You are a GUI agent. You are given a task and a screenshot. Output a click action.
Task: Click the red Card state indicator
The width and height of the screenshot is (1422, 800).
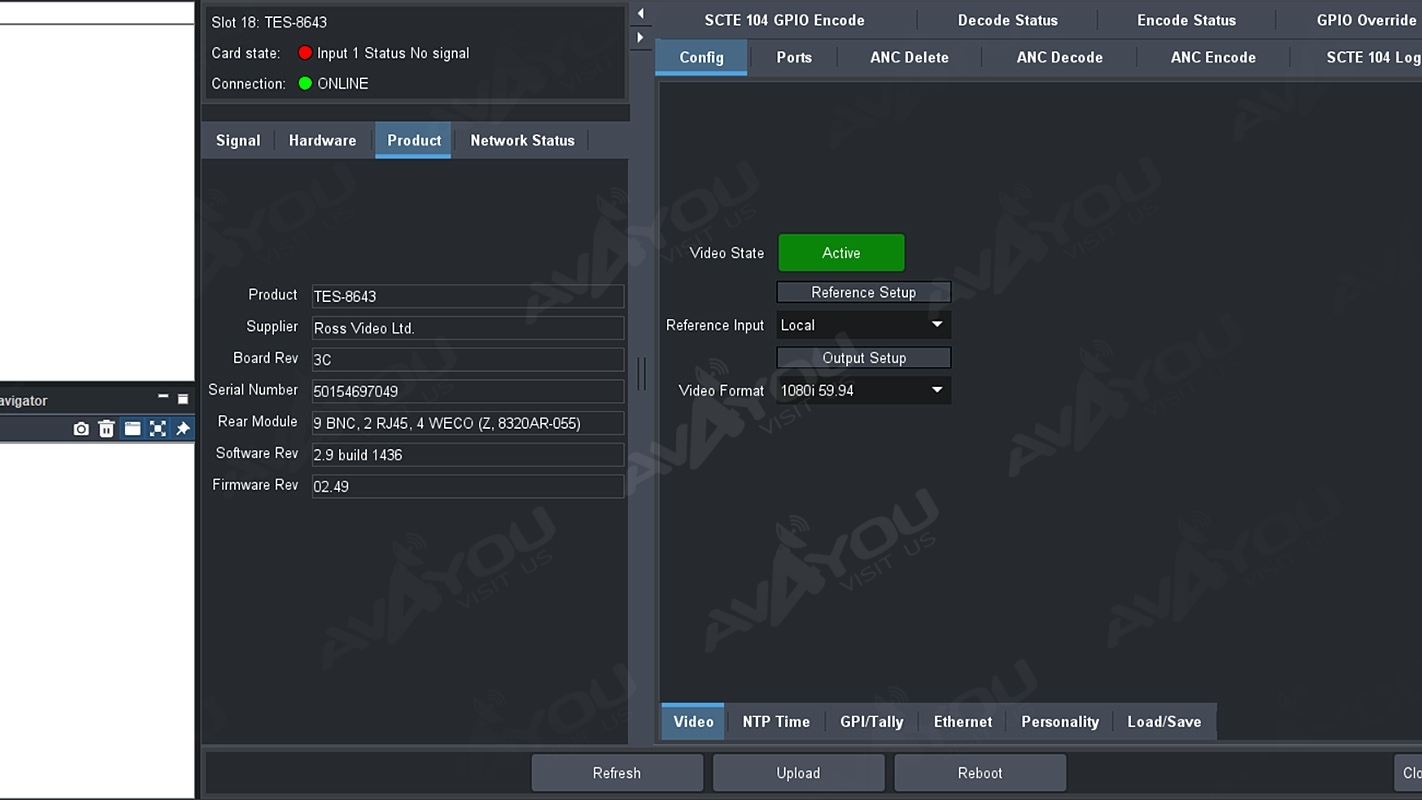coord(305,53)
